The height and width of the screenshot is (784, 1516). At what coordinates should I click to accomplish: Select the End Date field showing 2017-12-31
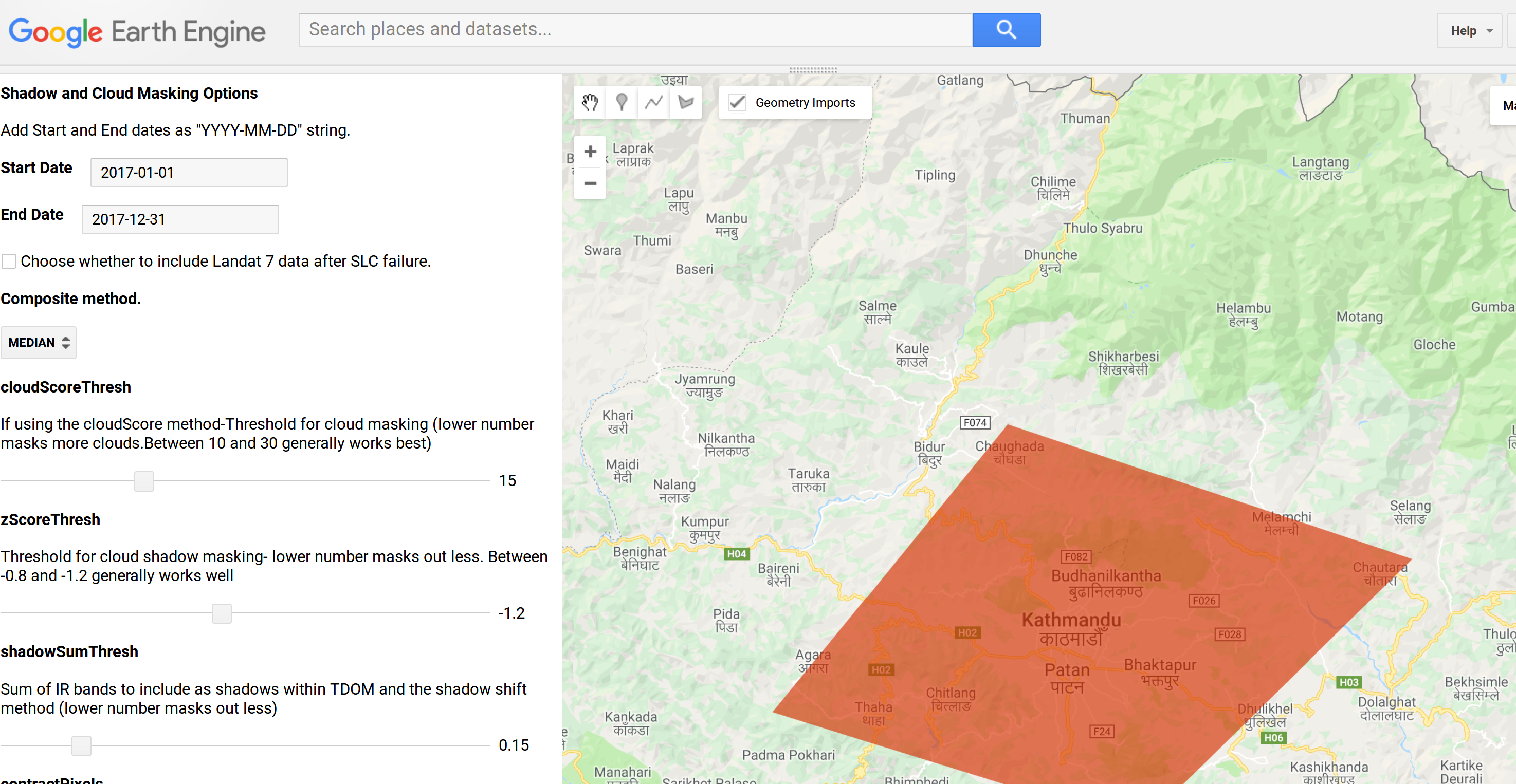(x=179, y=219)
